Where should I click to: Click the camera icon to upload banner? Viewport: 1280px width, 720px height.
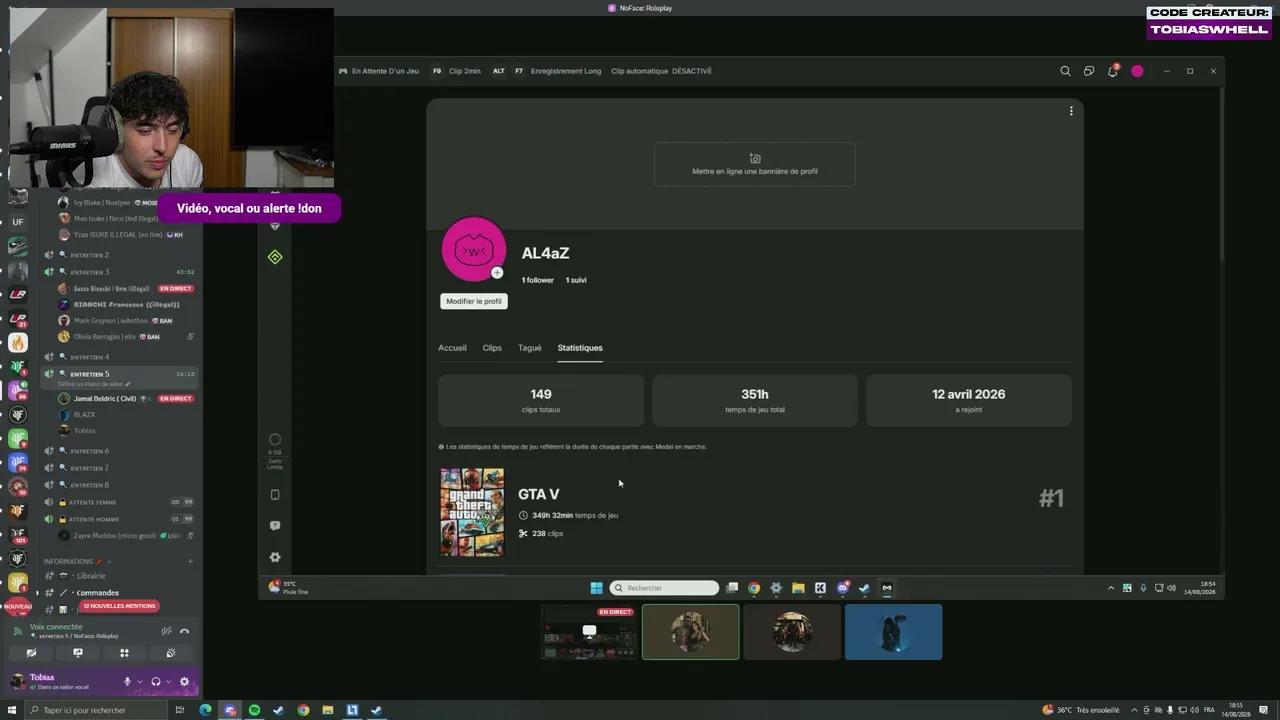click(x=755, y=158)
